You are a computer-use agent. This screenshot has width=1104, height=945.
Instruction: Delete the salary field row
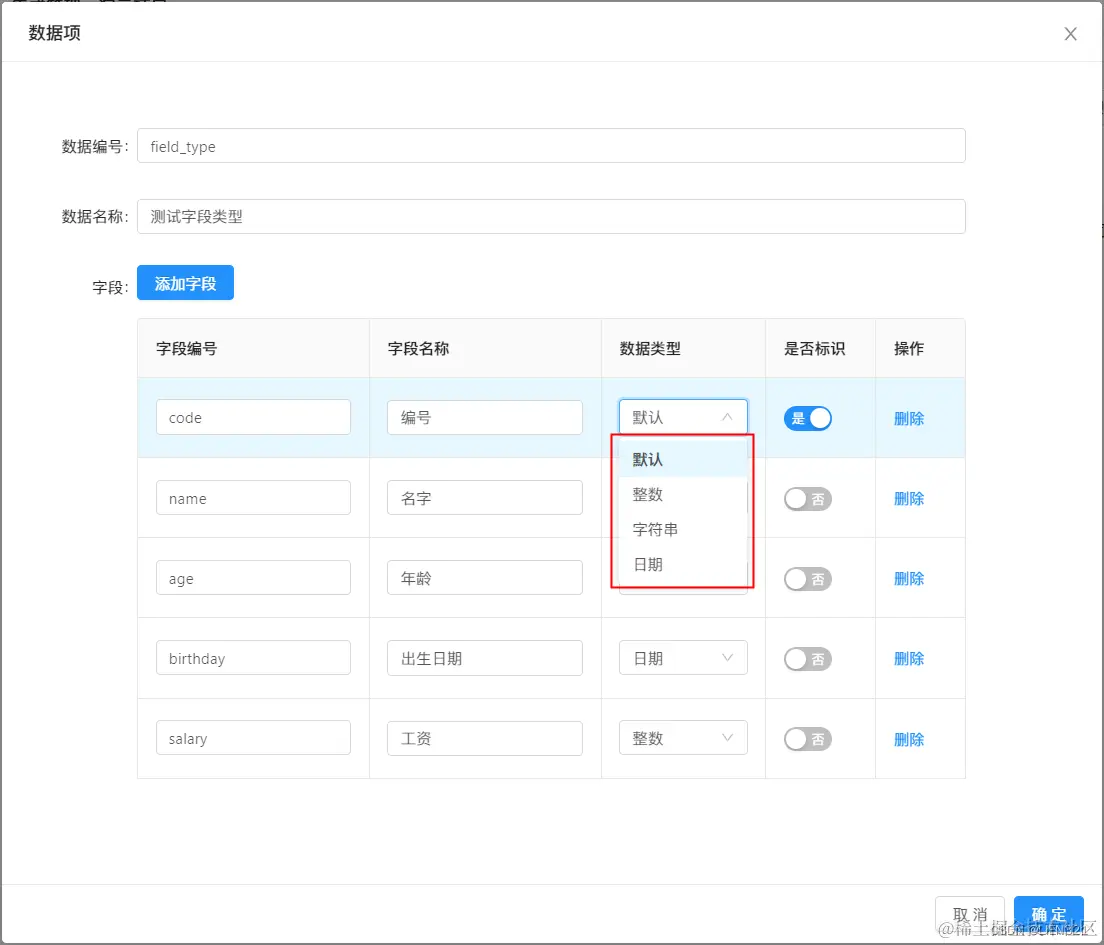click(908, 738)
